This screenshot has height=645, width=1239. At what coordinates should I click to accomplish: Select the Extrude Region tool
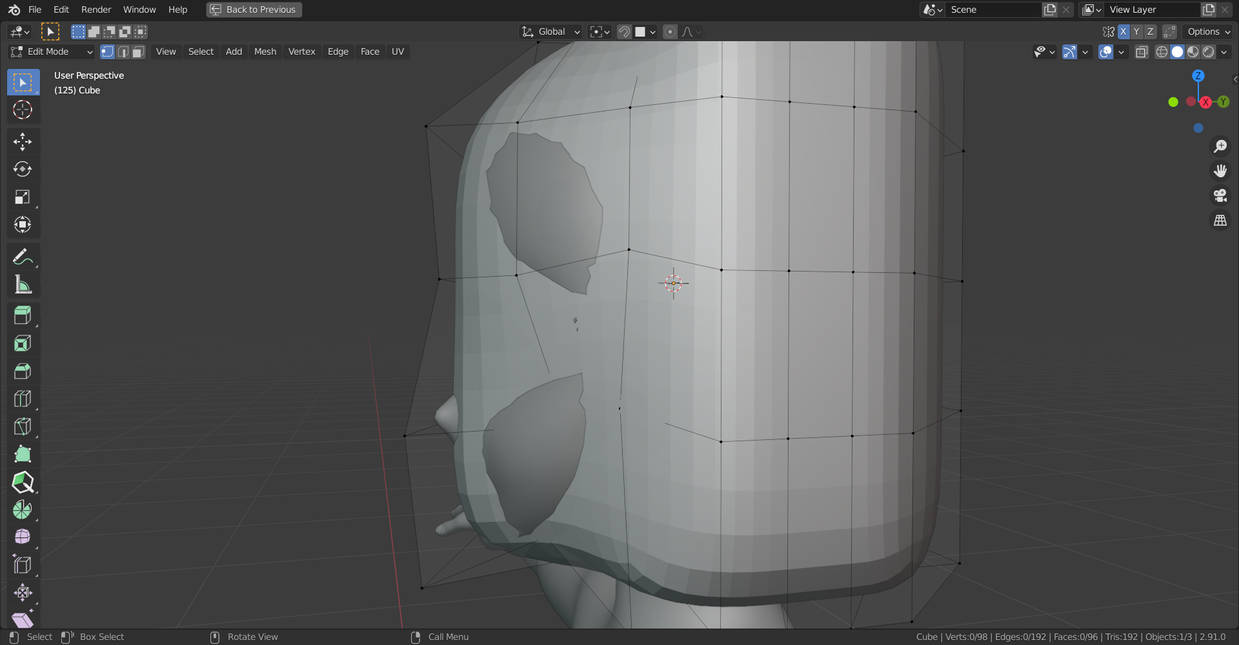pos(22,316)
